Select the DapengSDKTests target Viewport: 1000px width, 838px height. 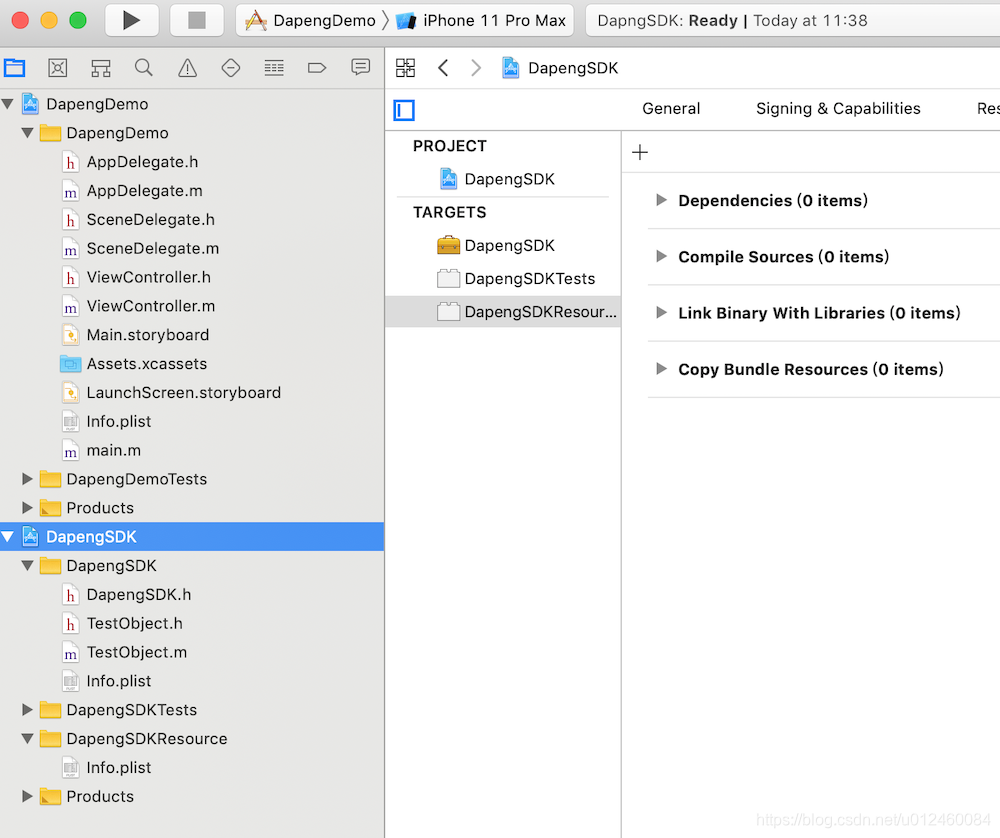point(503,279)
